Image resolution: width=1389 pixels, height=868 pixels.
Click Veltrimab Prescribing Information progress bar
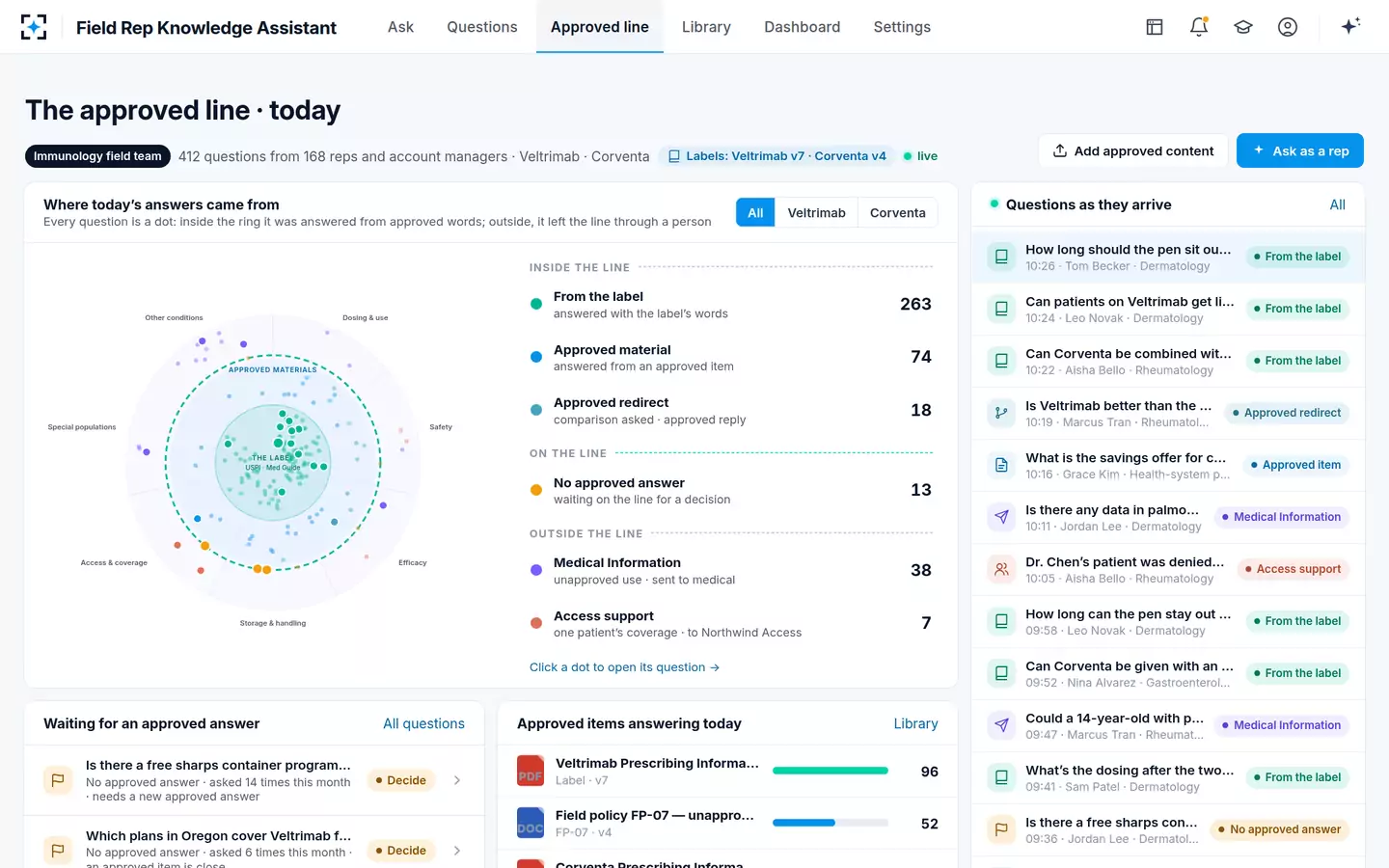[x=831, y=771]
